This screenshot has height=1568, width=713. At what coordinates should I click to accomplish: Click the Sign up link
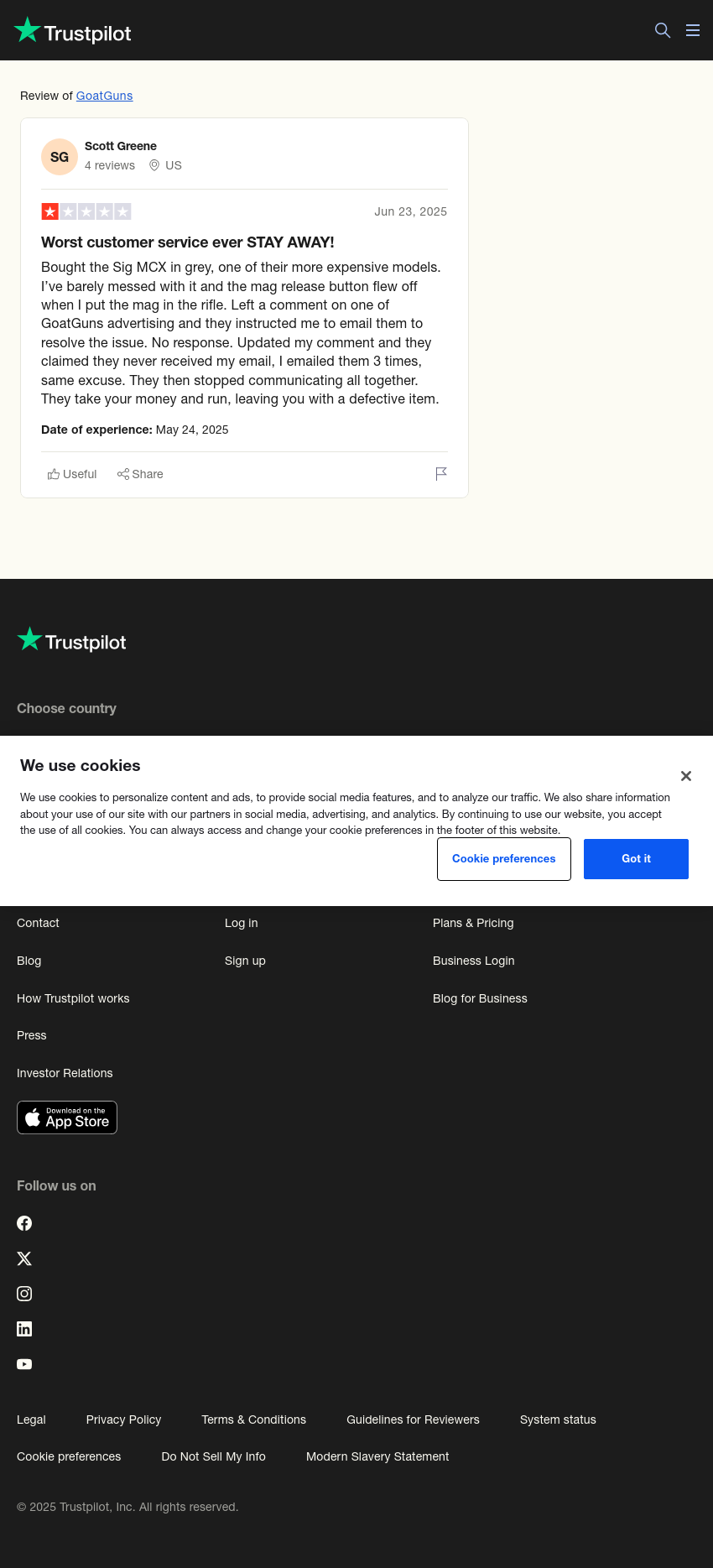(x=245, y=961)
